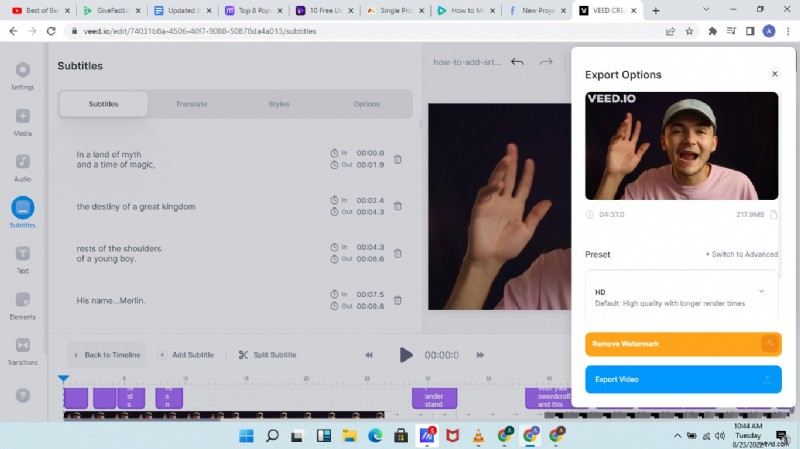This screenshot has width=800, height=449.
Task: Click trash icon for 'destiny of a great kingdom'
Action: click(397, 206)
